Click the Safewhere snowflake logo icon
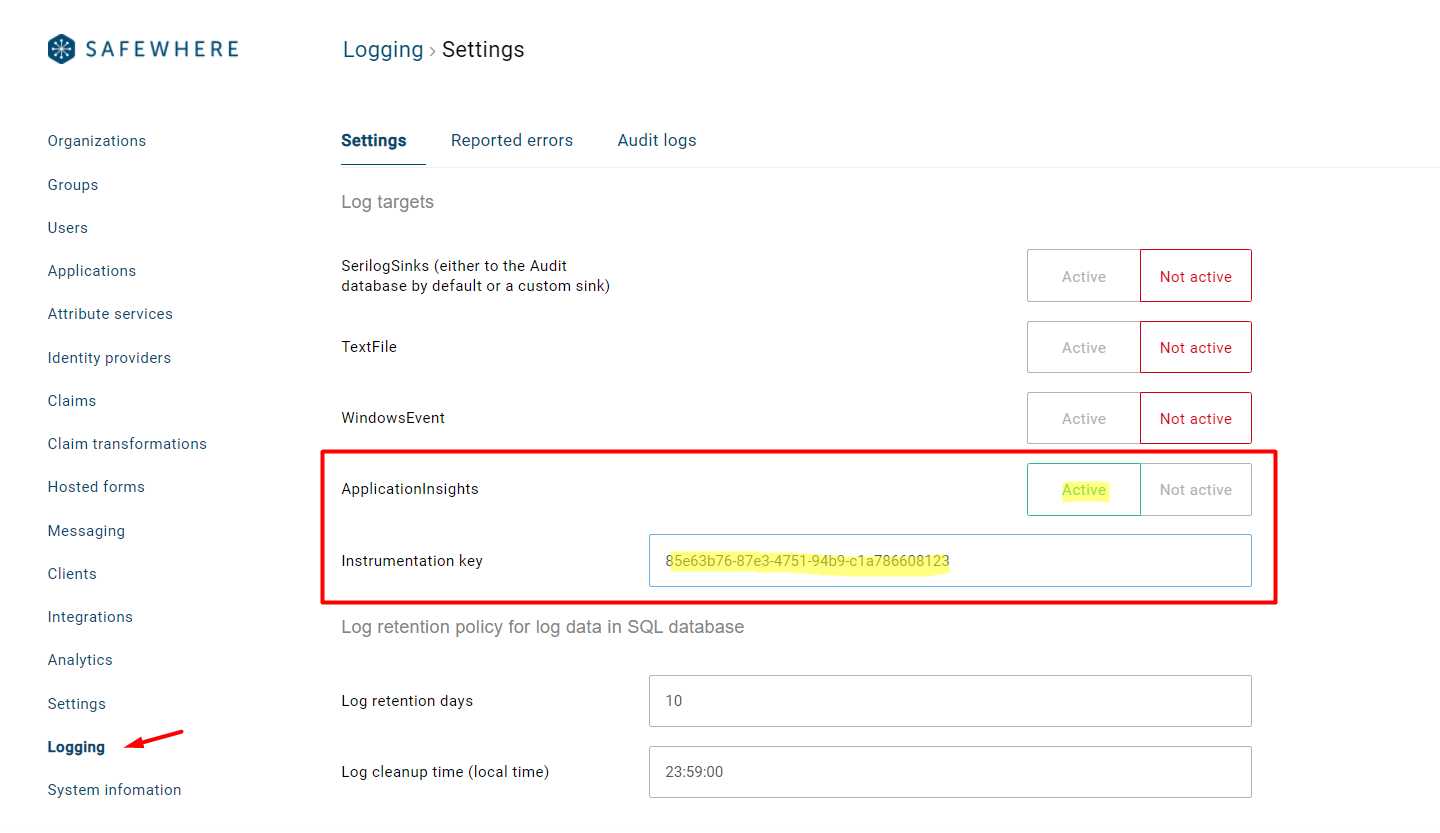The width and height of the screenshot is (1440, 833). [x=62, y=49]
